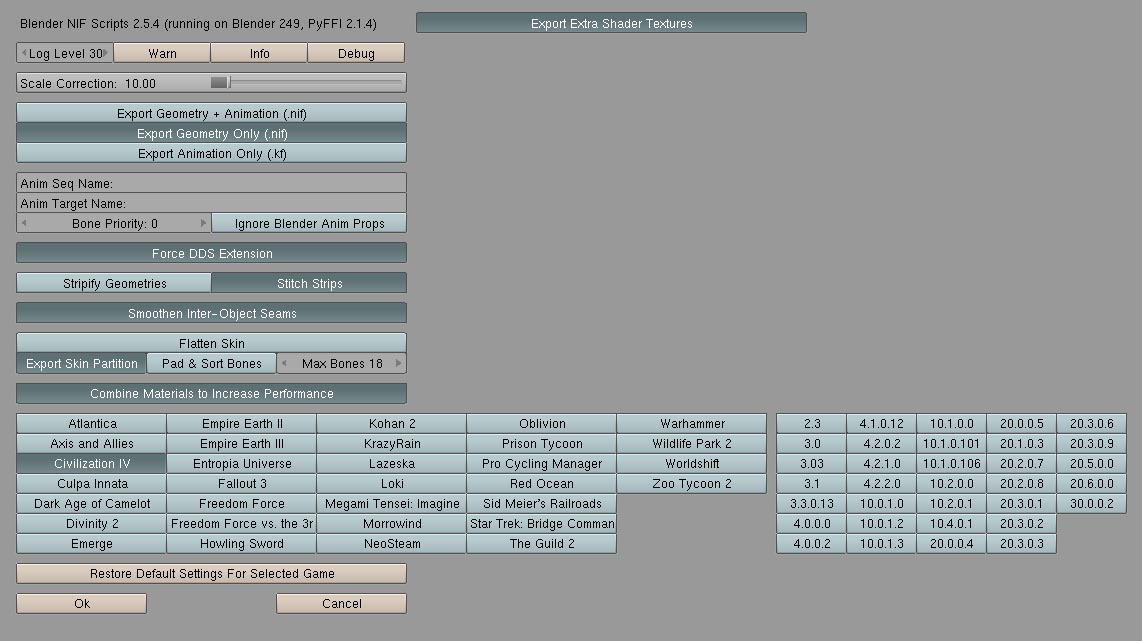Choose Fallout 3 as target game
The height and width of the screenshot is (641, 1142).
242,484
